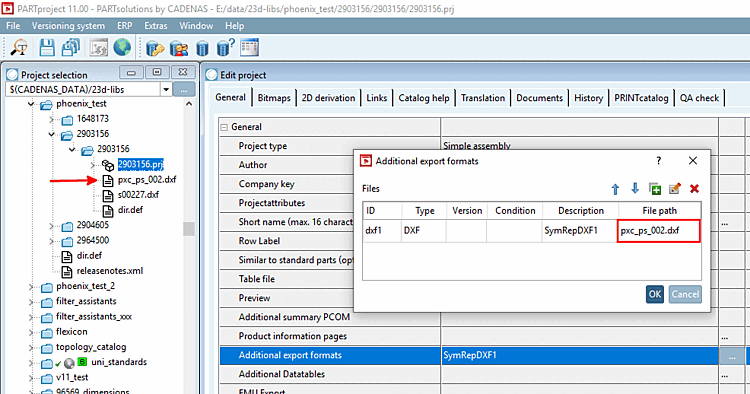The width and height of the screenshot is (750, 394).
Task: Open the File menu
Action: click(x=13, y=26)
